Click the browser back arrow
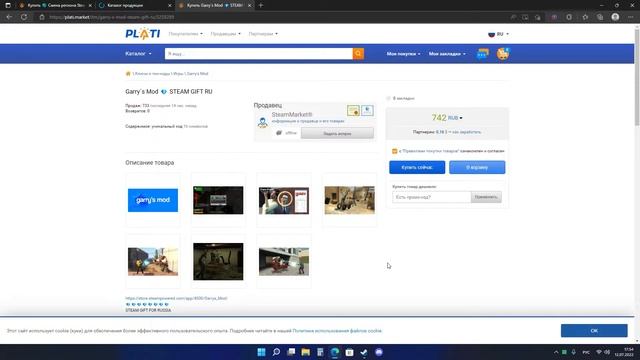Viewport: 640px width, 360px height. [9, 17]
